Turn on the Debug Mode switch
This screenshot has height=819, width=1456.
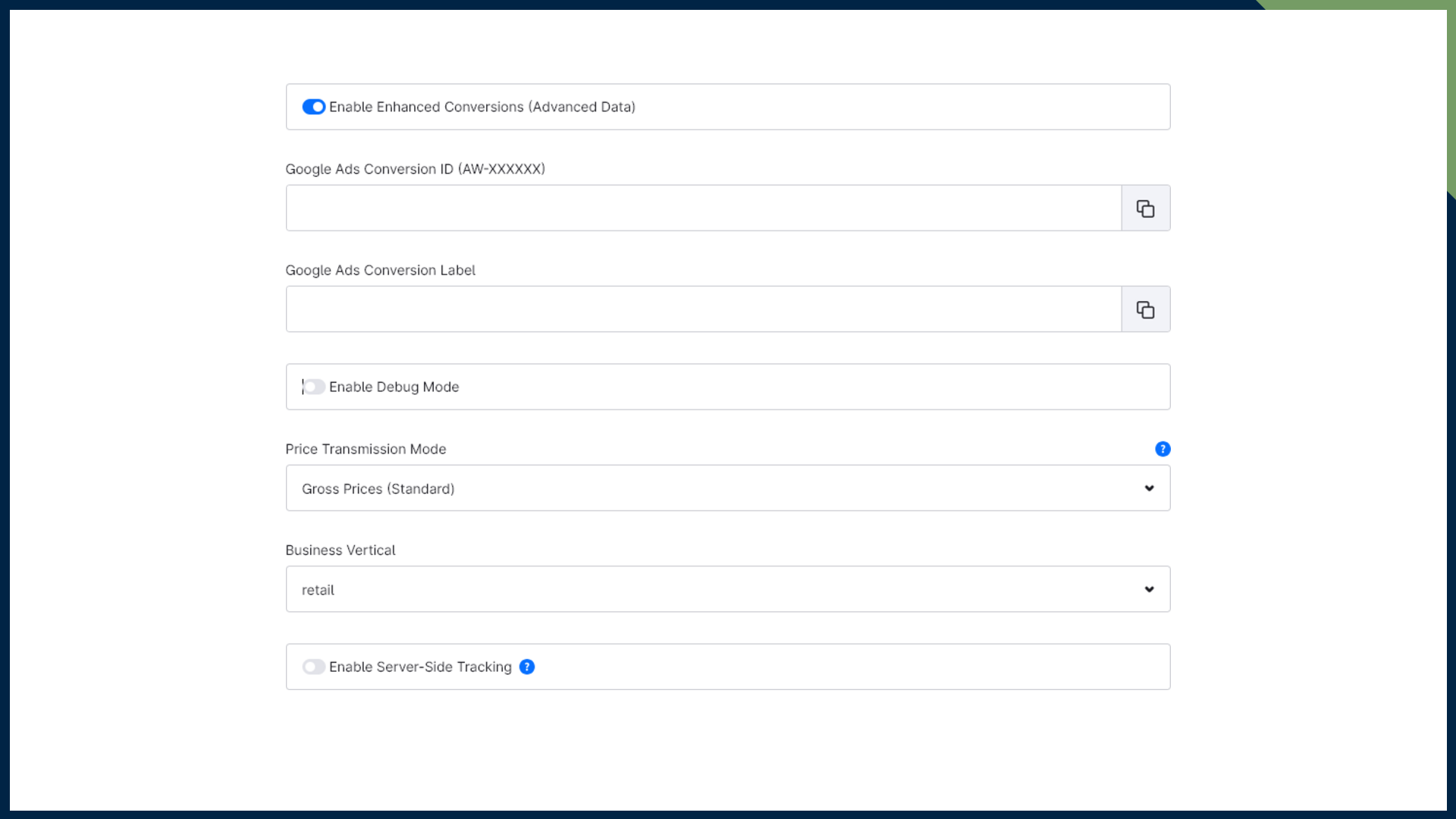313,387
